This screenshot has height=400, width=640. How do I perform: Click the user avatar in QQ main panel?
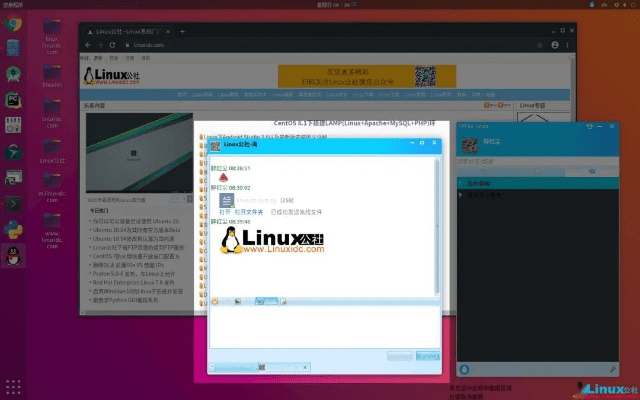[469, 144]
